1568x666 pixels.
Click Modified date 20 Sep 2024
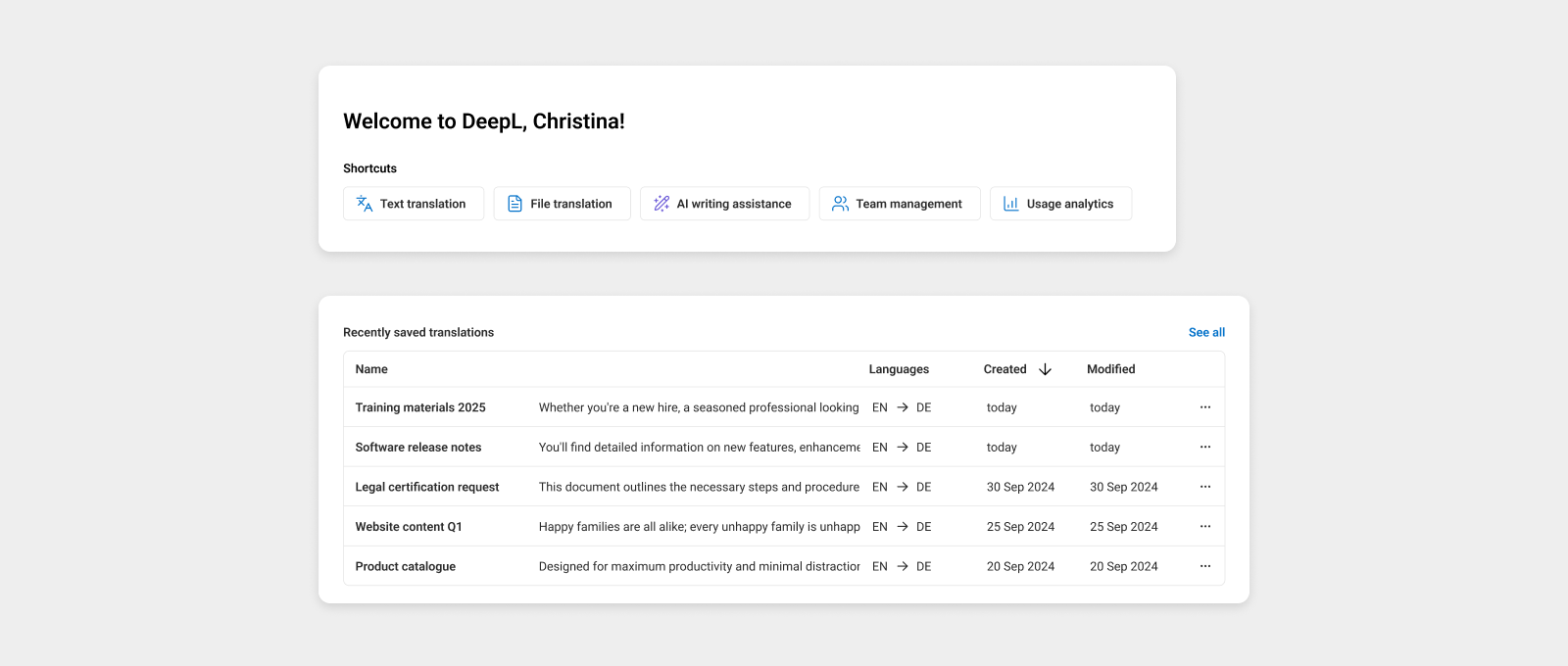tap(1124, 566)
